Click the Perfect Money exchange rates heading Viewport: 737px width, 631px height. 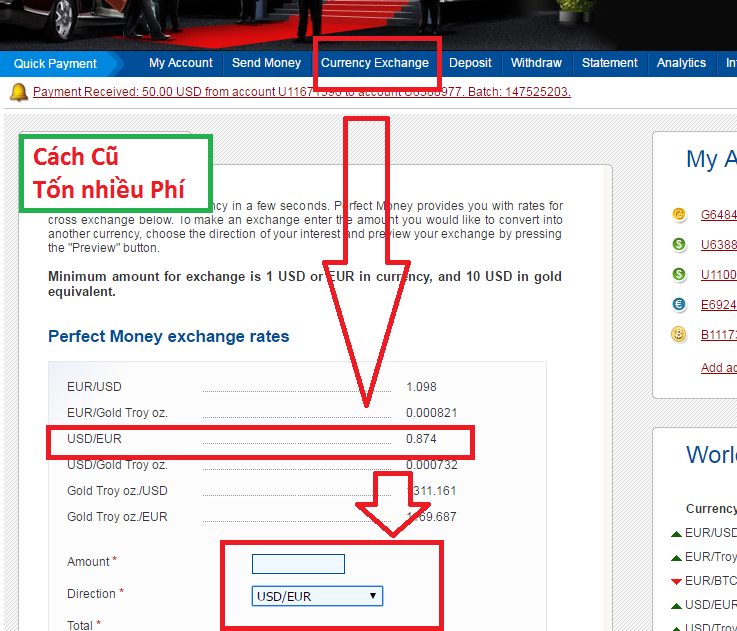[169, 337]
